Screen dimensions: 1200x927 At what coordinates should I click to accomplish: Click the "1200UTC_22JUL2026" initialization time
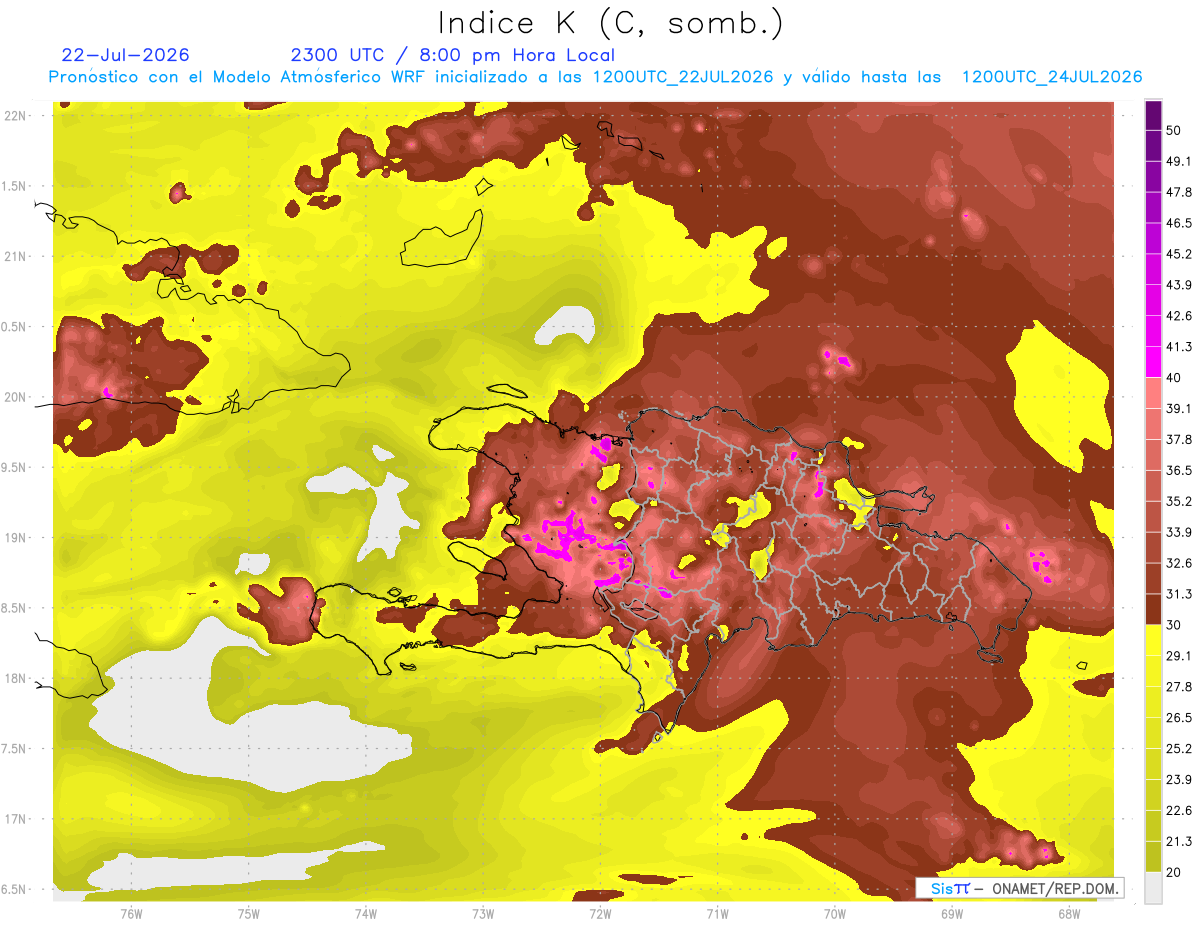(x=683, y=77)
